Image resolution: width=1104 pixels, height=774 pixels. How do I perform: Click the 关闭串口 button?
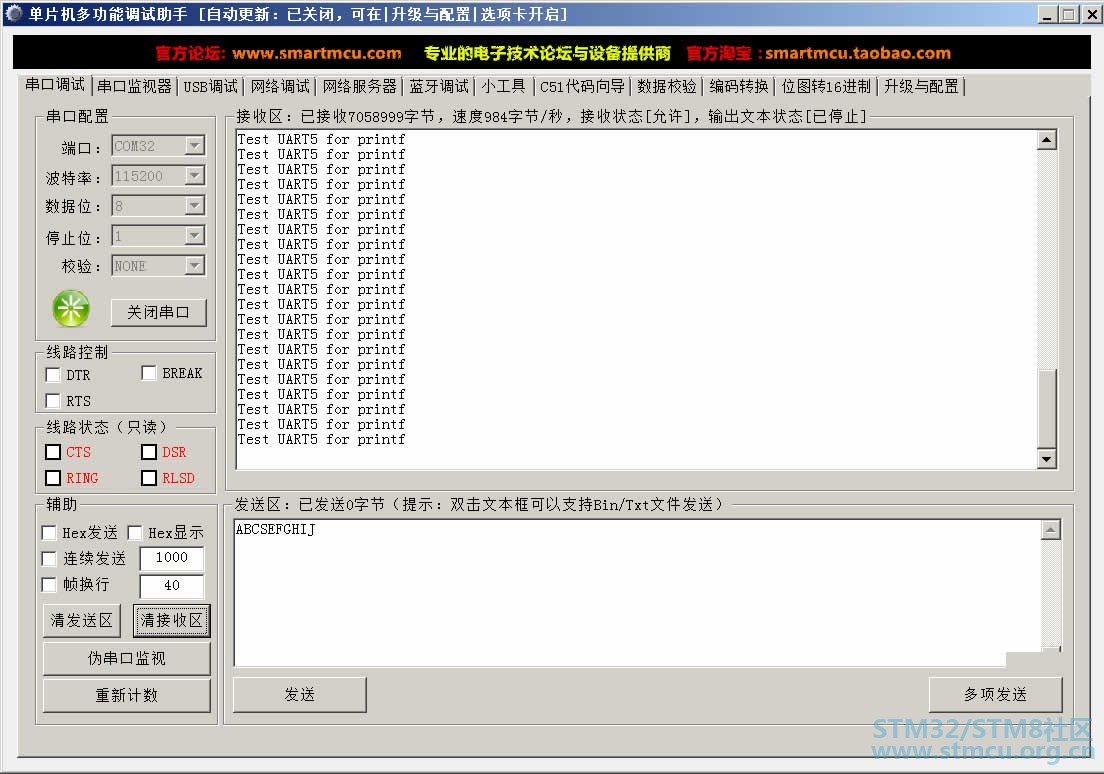click(x=158, y=312)
